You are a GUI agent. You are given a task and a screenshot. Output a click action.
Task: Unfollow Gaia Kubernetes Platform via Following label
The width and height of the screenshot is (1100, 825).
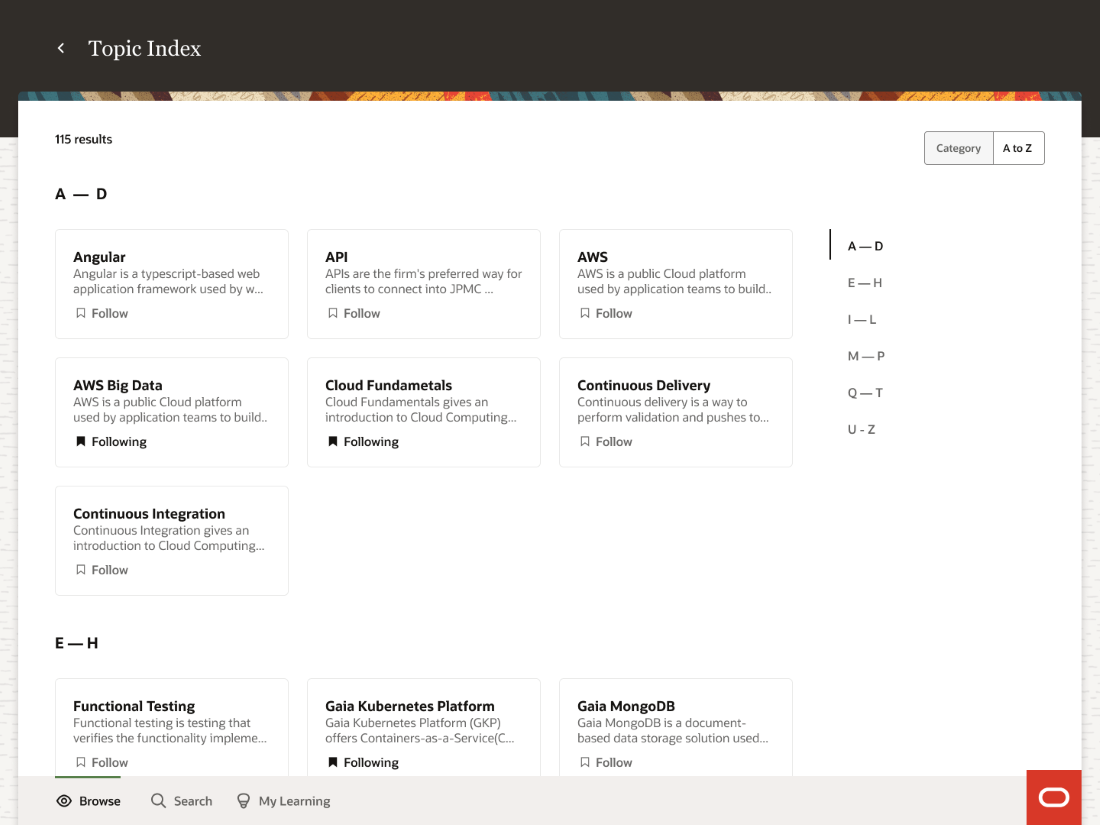(x=370, y=763)
